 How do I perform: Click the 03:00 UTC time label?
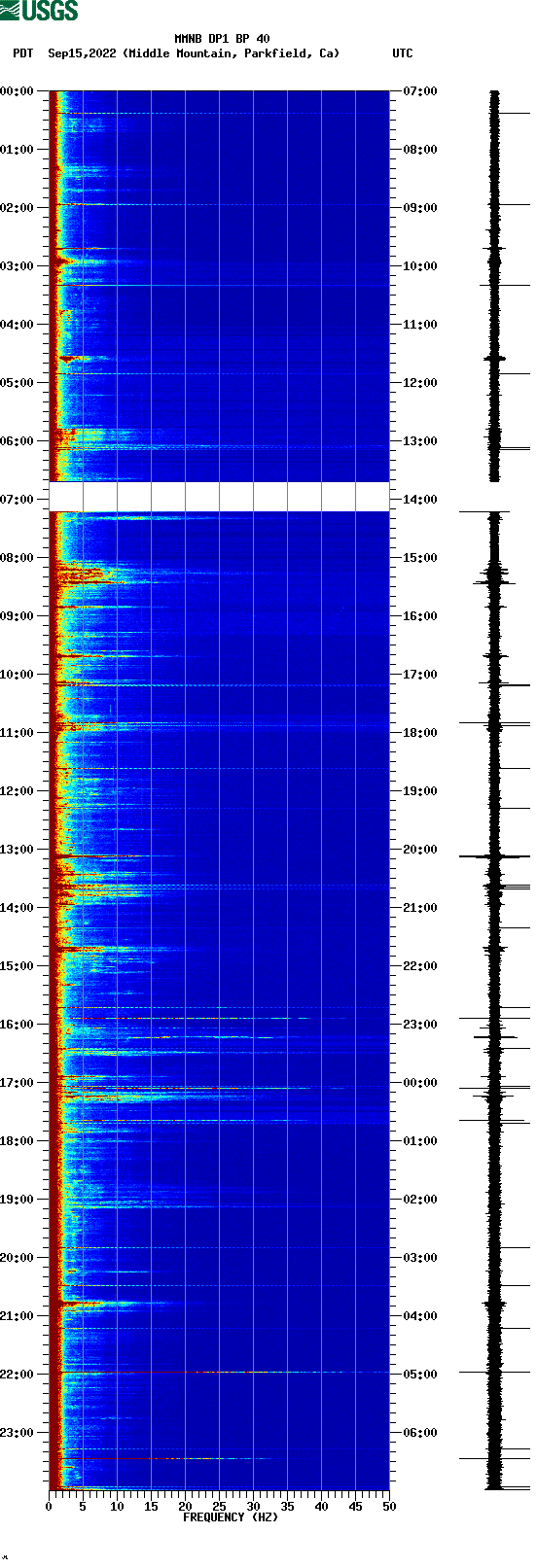tap(420, 1258)
